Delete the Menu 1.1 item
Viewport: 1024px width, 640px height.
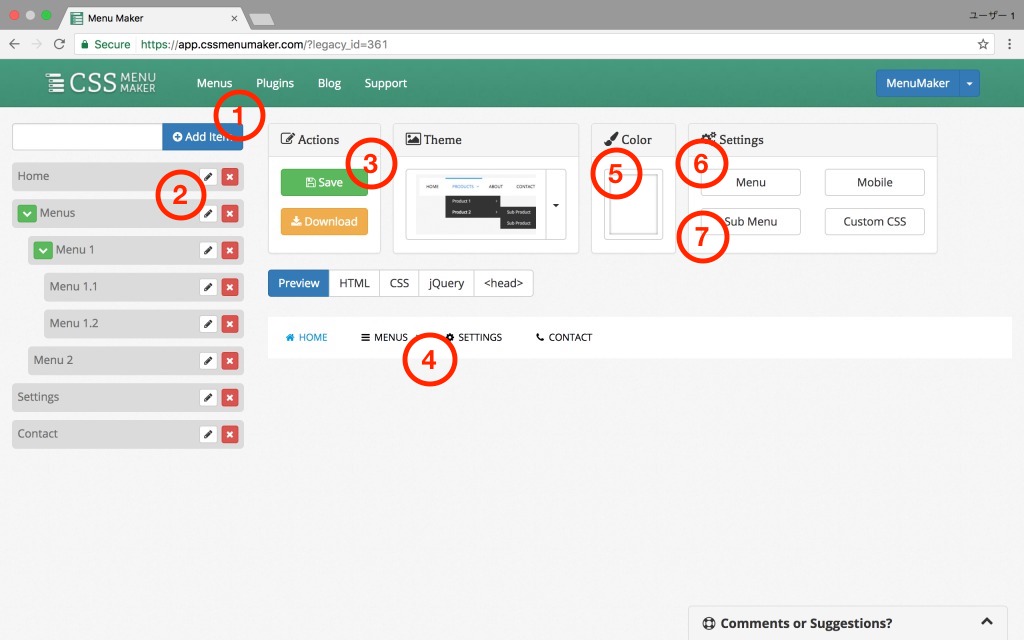point(230,287)
